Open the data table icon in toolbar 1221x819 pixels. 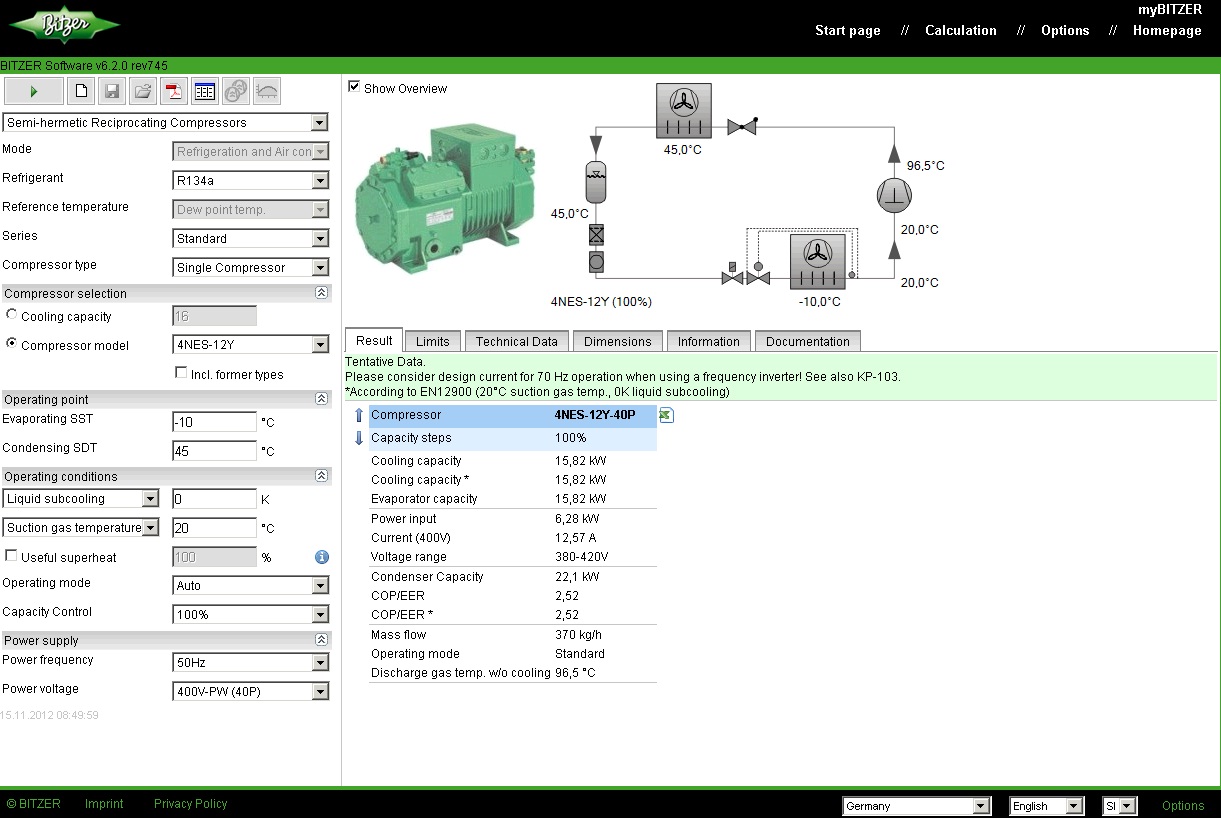click(x=205, y=91)
